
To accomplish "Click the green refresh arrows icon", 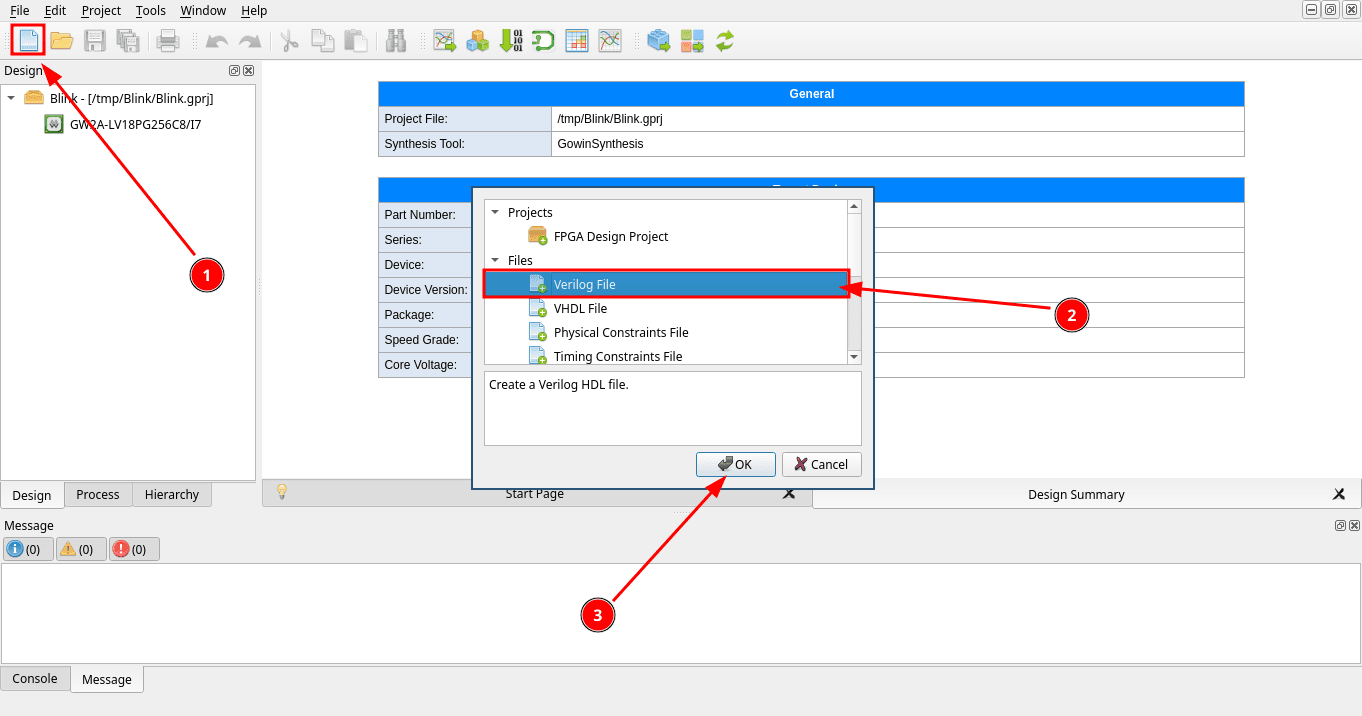I will click(725, 40).
